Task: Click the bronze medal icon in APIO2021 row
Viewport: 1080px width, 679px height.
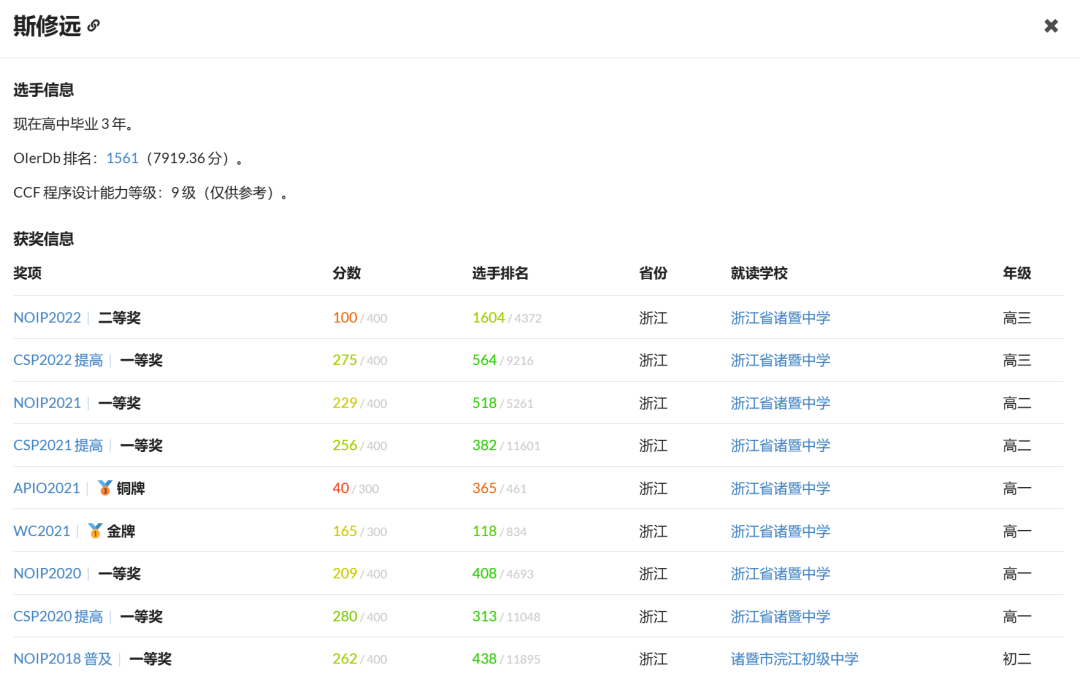Action: click(x=105, y=488)
